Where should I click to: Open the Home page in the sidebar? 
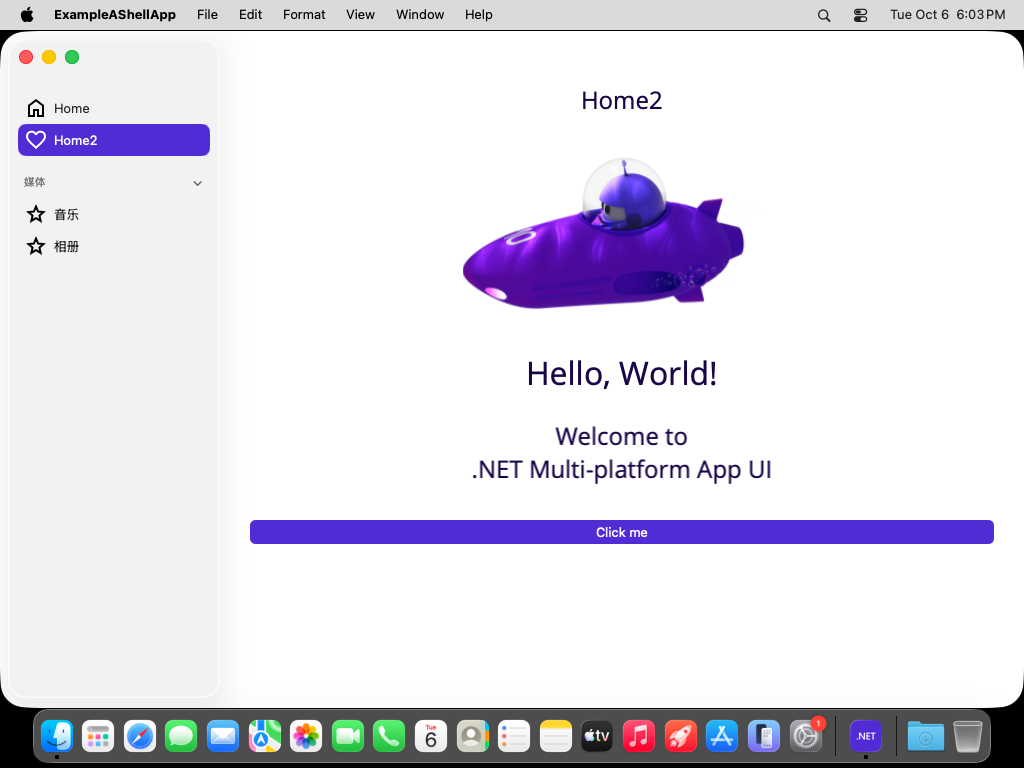point(114,108)
